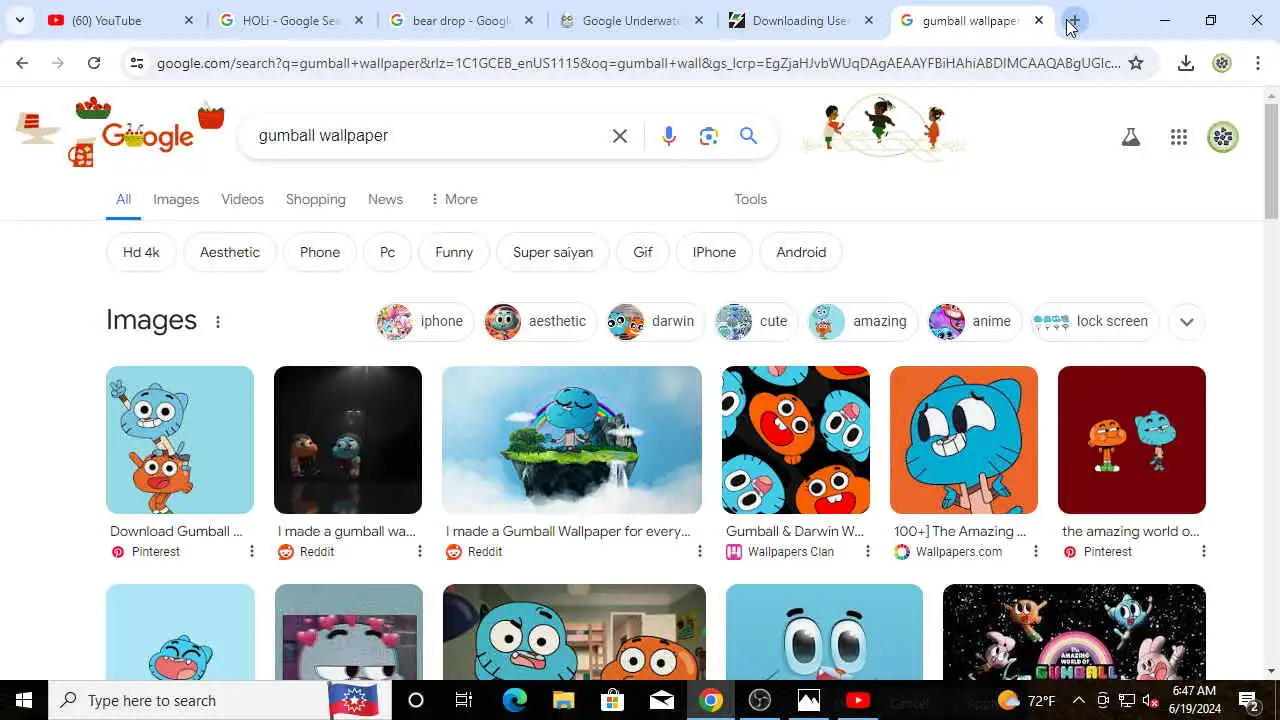Apply the Super saiyan filter chip
This screenshot has width=1280, height=720.
click(x=553, y=252)
